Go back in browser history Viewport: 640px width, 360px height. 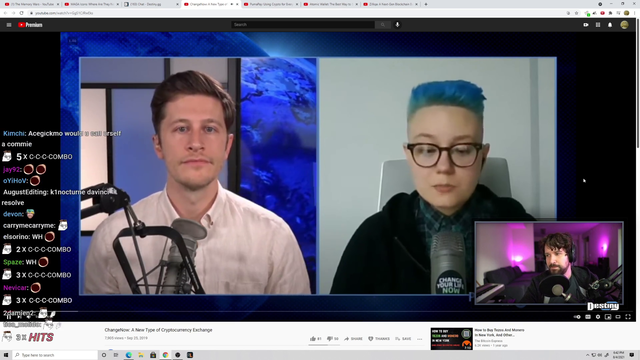coord(5,13)
